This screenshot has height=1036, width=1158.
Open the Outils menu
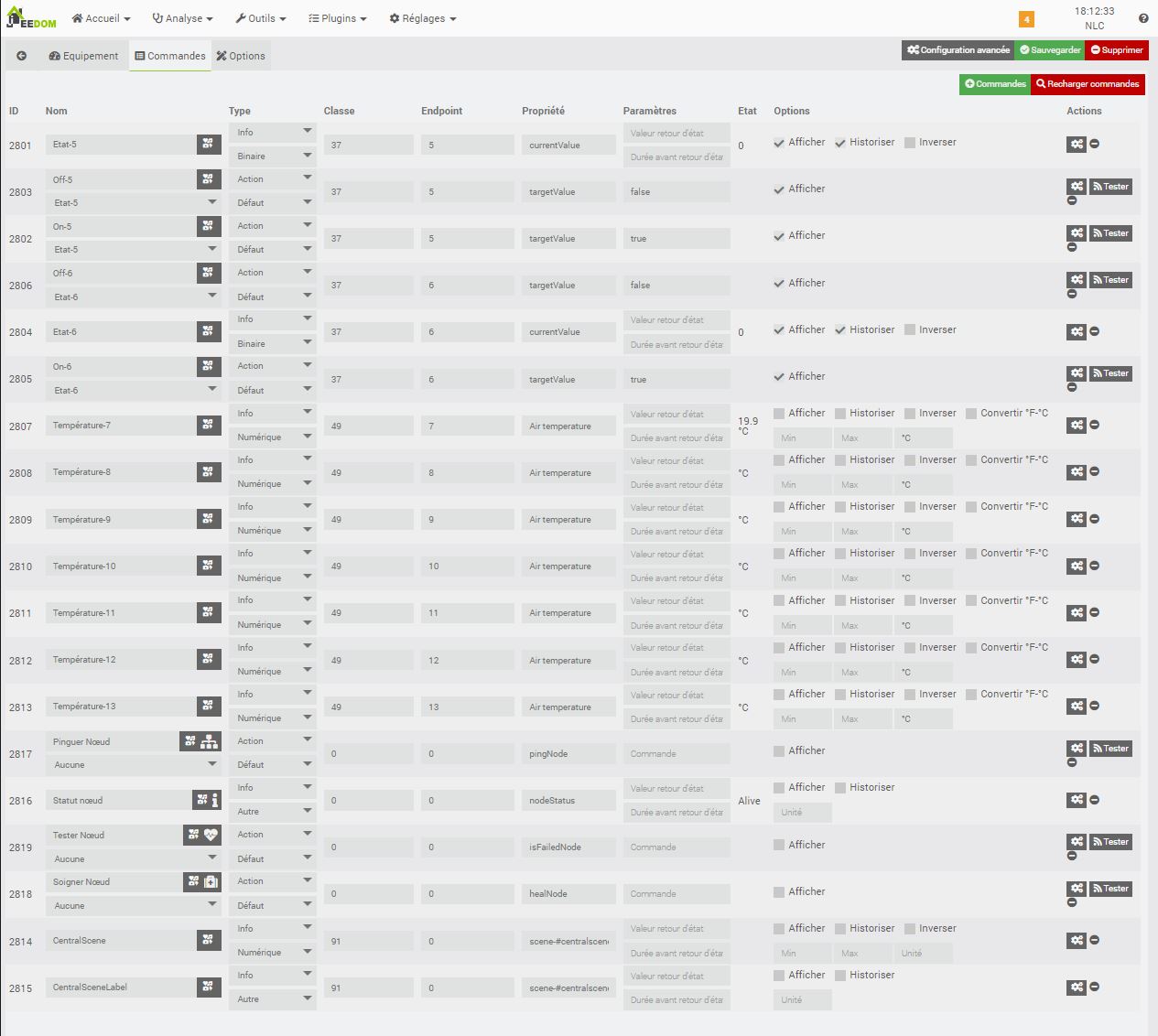(x=261, y=18)
